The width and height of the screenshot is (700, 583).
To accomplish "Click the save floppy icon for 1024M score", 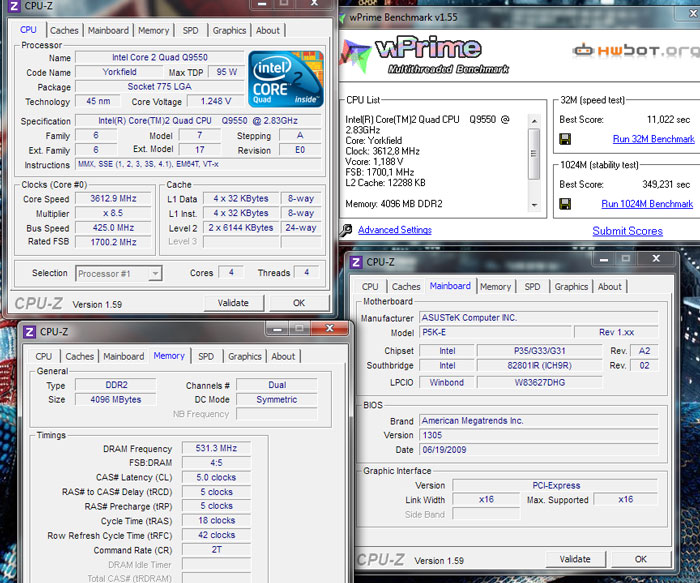I will [x=565, y=204].
